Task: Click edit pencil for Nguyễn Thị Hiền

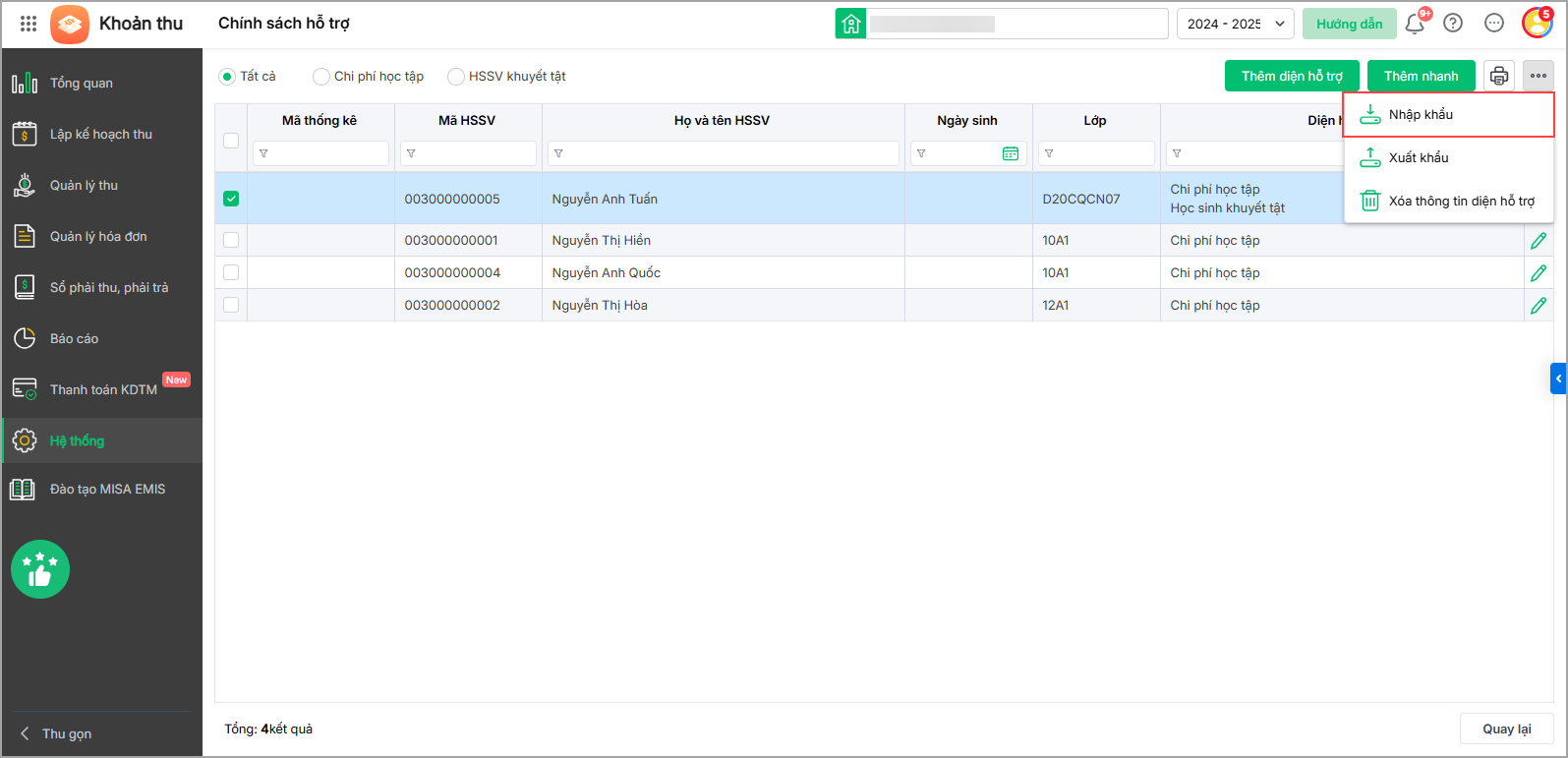Action: pos(1538,241)
